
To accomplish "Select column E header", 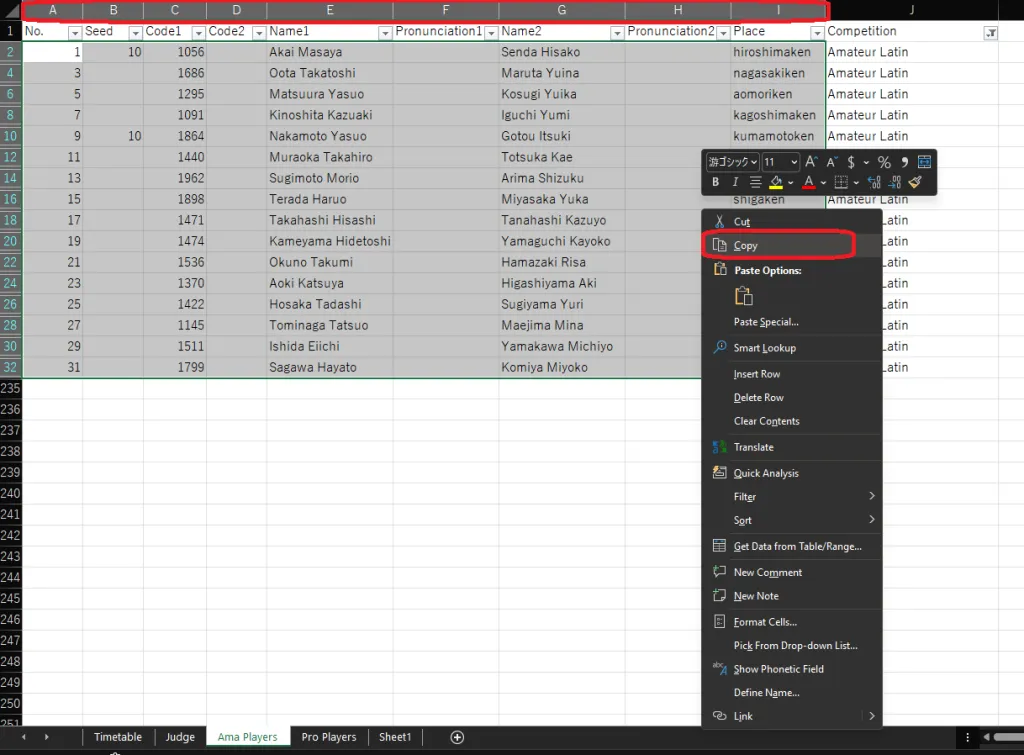I will (329, 10).
